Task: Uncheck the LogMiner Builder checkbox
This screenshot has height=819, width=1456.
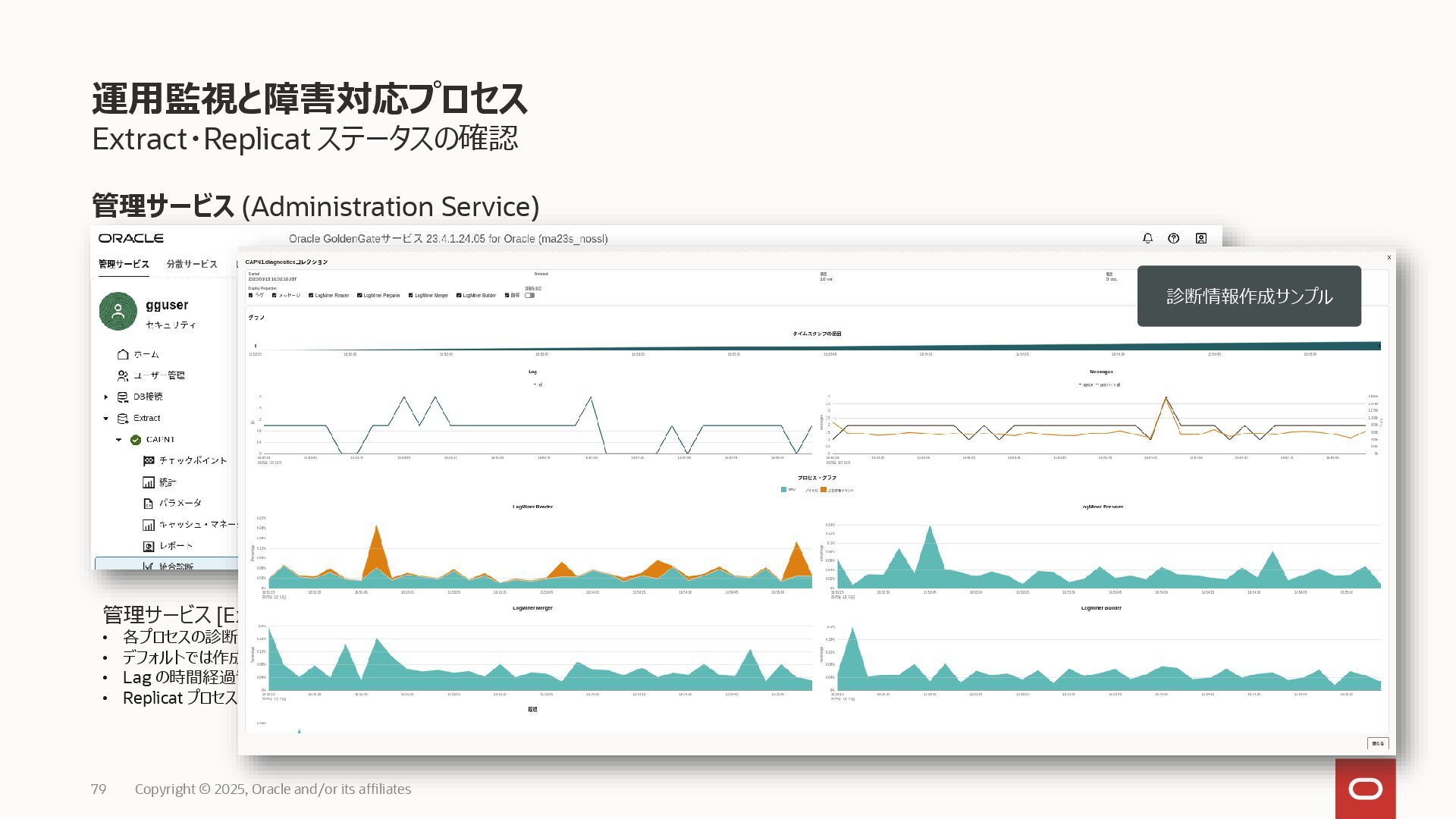Action: (459, 296)
